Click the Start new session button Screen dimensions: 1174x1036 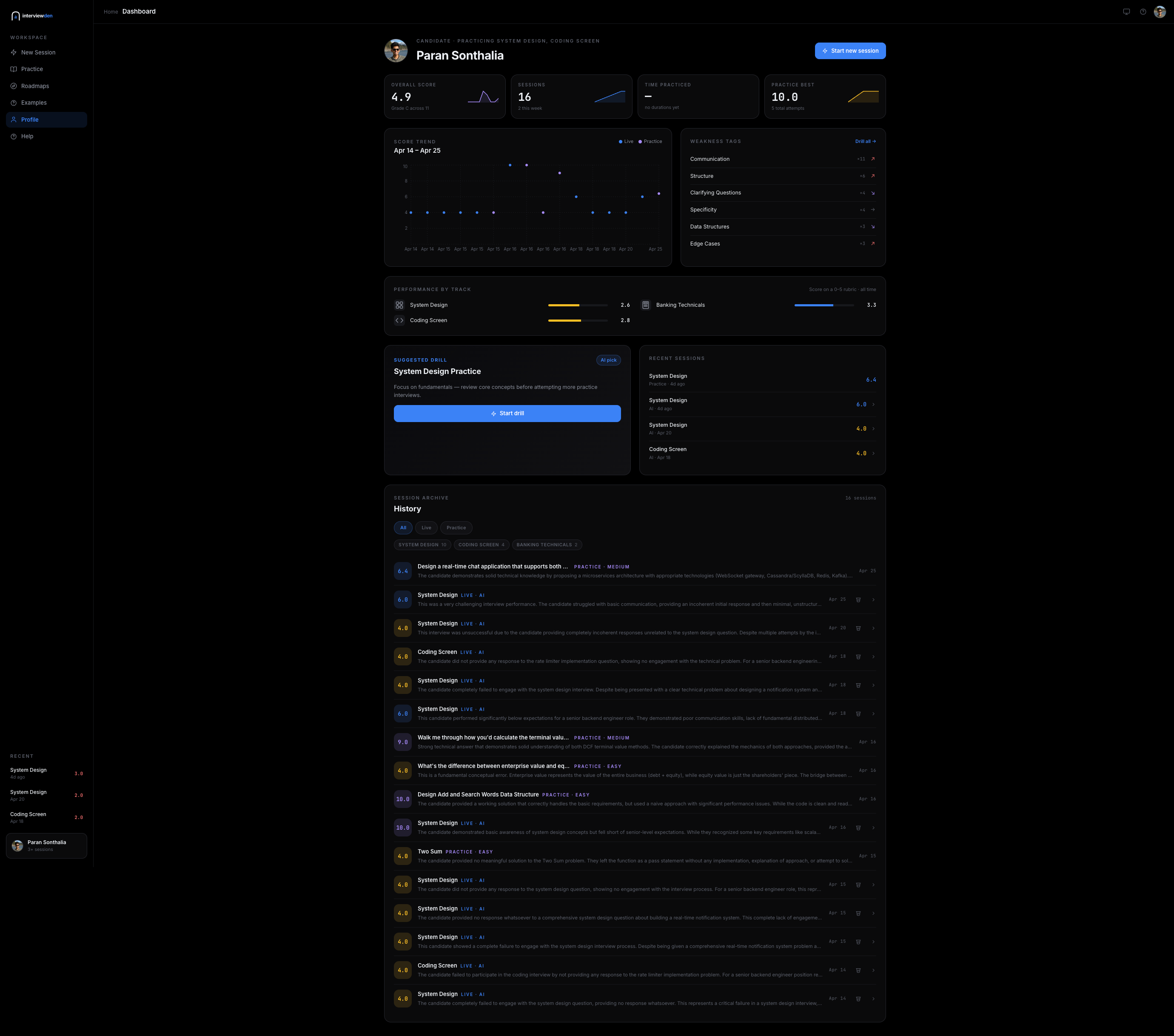coord(850,51)
